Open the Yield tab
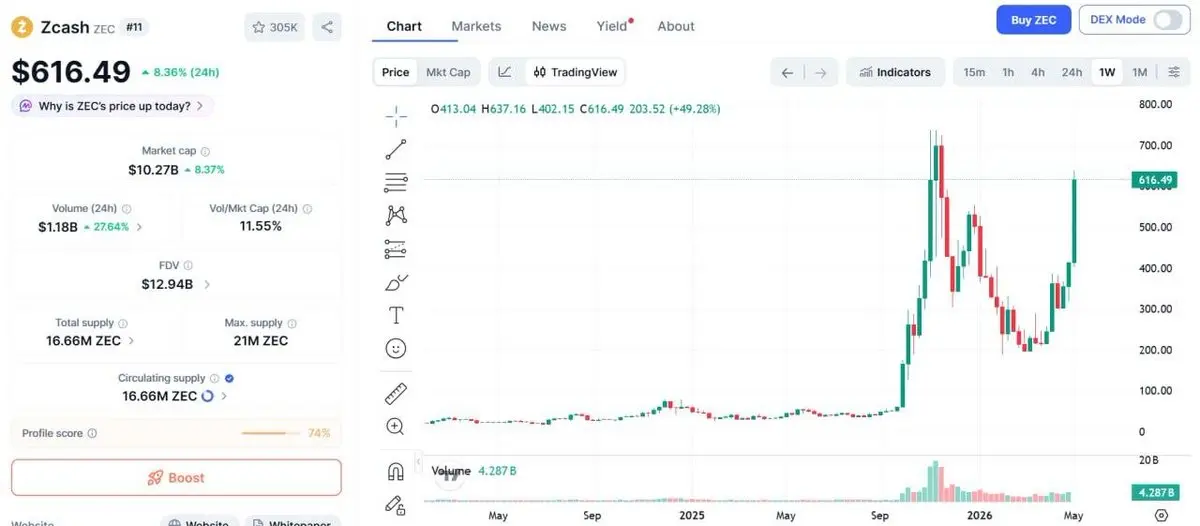The height and width of the screenshot is (526, 1200). (613, 26)
